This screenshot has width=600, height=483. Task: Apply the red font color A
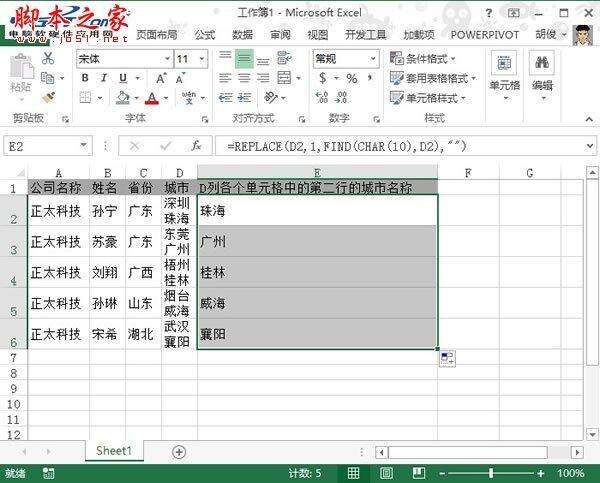(x=152, y=98)
